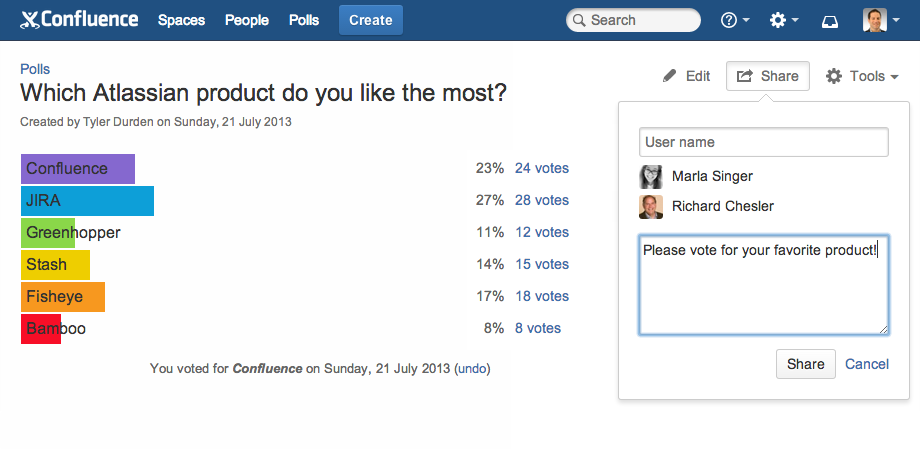Screen dimensions: 920x450
Task: Click the user profile avatar in the header
Action: [874, 20]
